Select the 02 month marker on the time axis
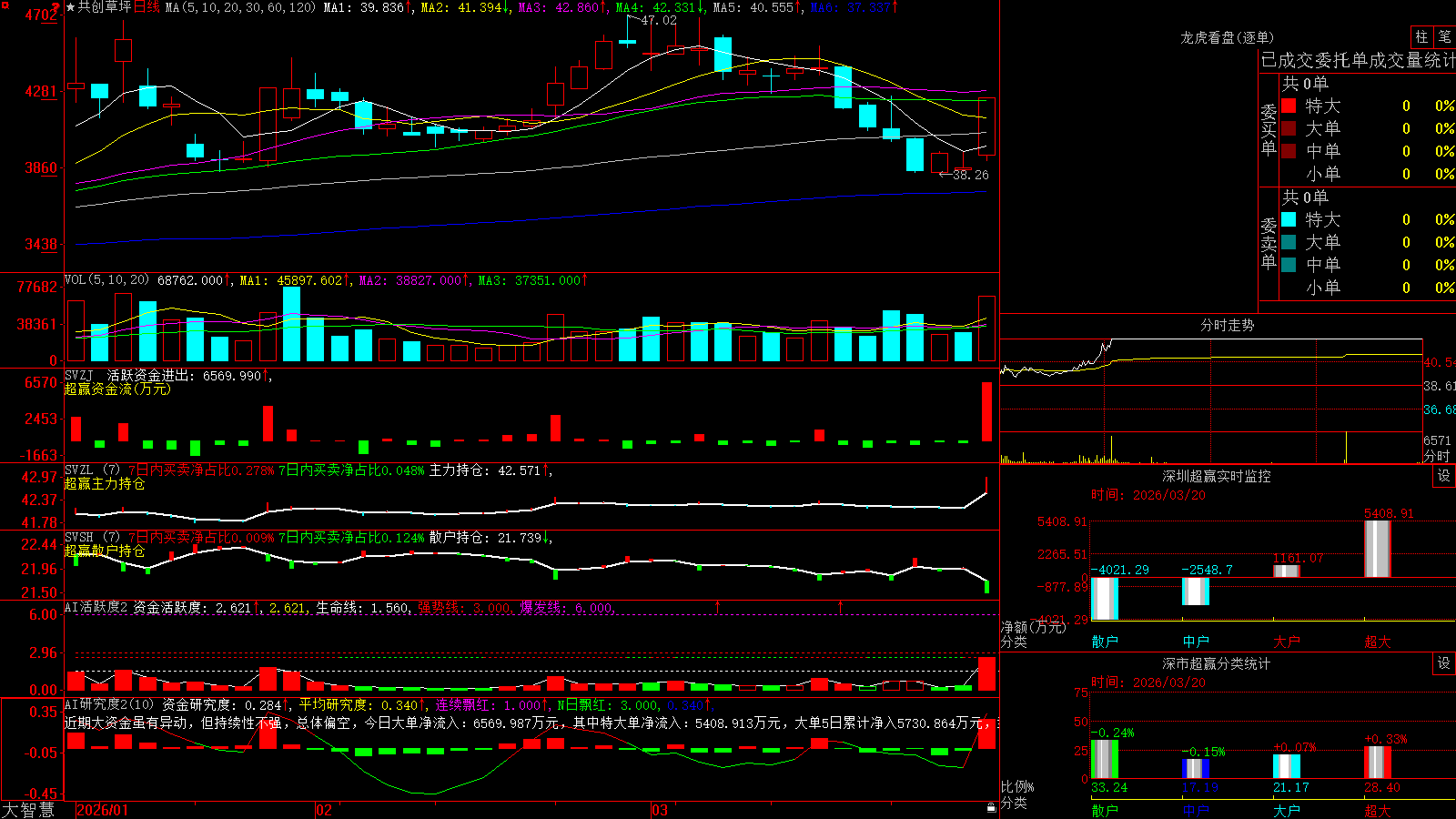1456x819 pixels. coord(324,810)
